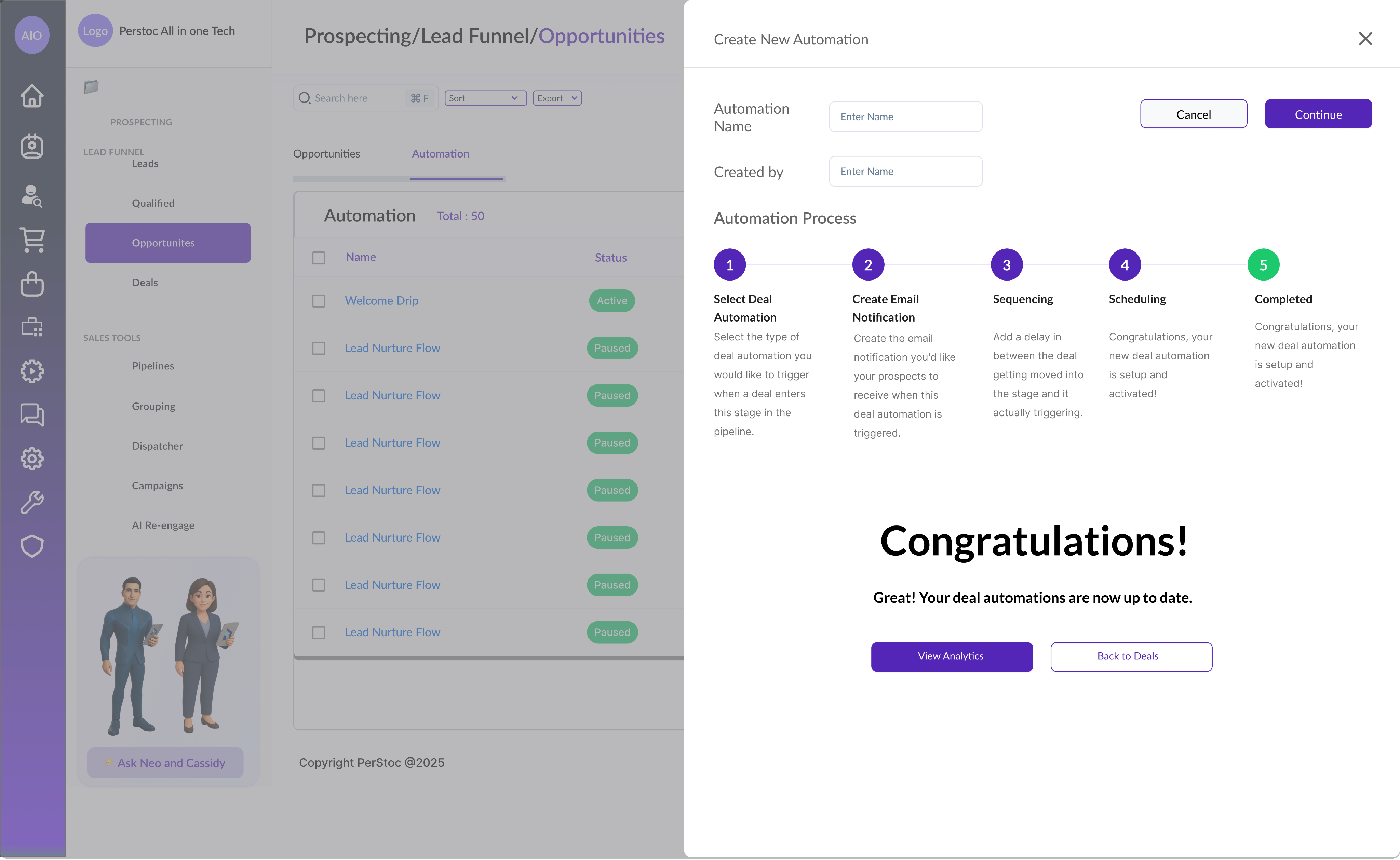Open the settings gear sidebar icon
Image resolution: width=1400 pixels, height=860 pixels.
(x=32, y=459)
